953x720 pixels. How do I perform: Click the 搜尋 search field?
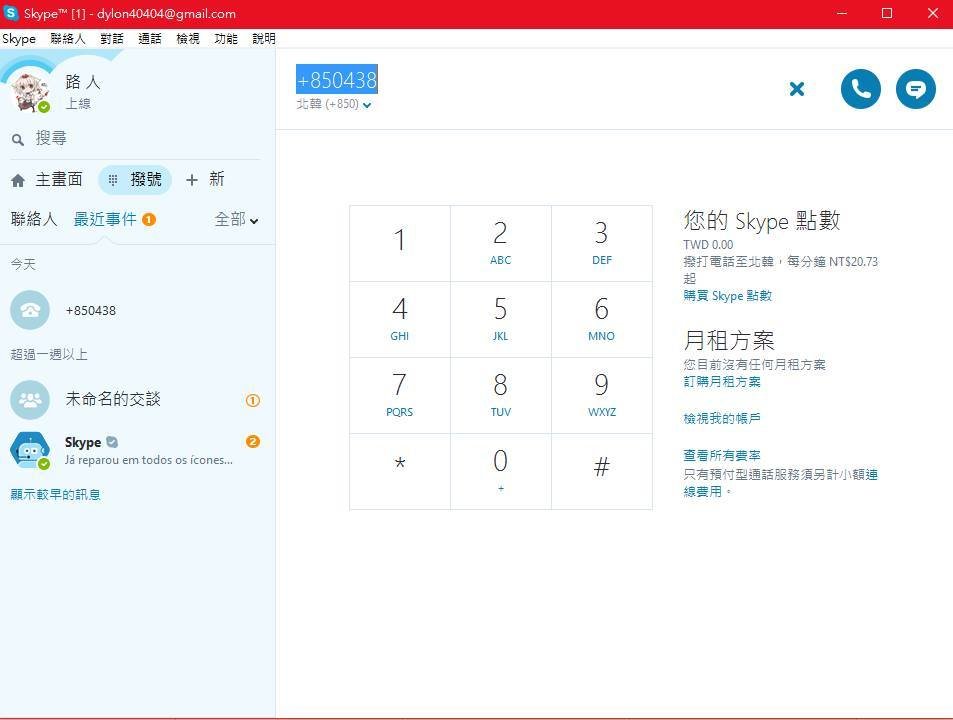tap(137, 139)
